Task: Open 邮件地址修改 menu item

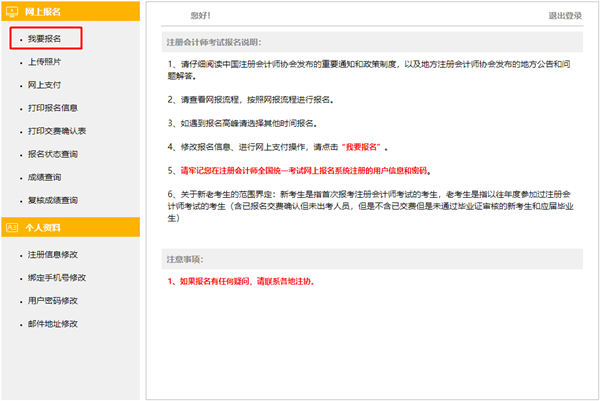Action: [50, 324]
